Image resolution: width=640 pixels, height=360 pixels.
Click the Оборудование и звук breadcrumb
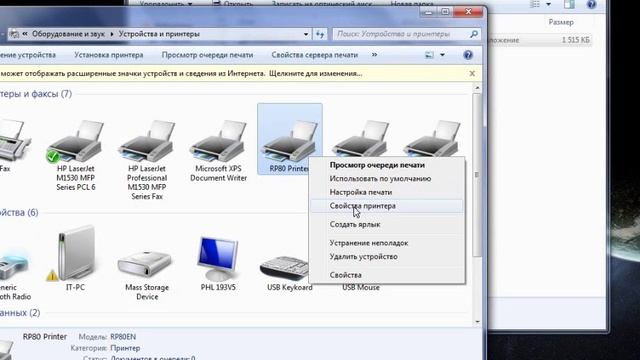tap(69, 34)
